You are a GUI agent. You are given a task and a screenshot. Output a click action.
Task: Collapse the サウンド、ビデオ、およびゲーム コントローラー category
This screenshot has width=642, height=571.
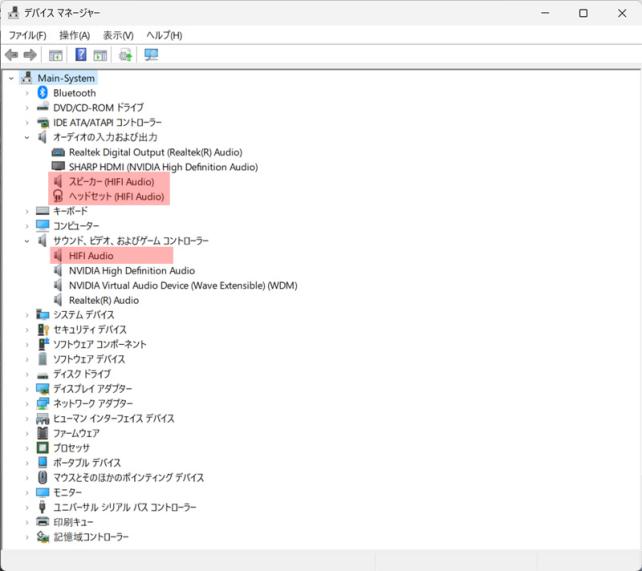click(27, 241)
